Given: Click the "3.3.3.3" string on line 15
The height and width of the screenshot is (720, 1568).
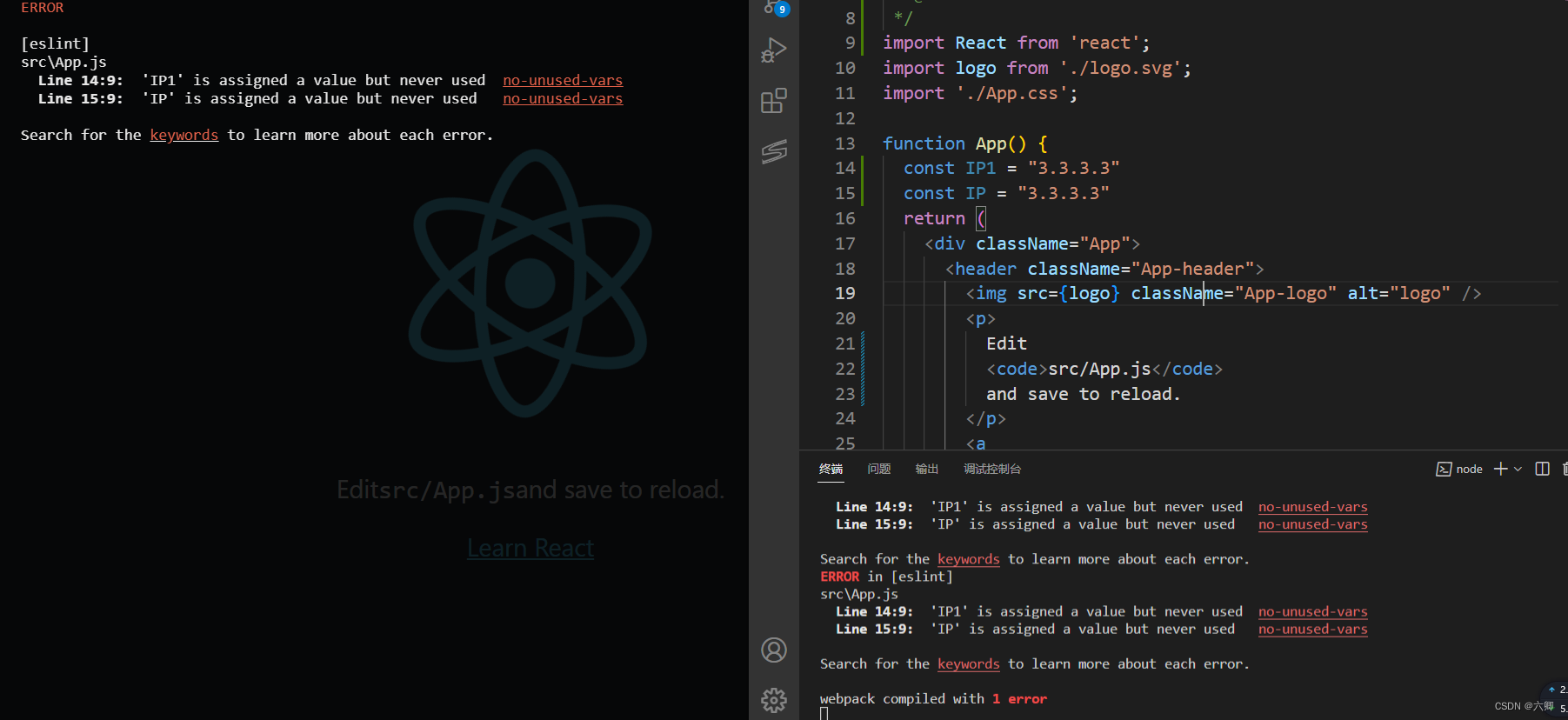Looking at the screenshot, I should (x=1064, y=193).
